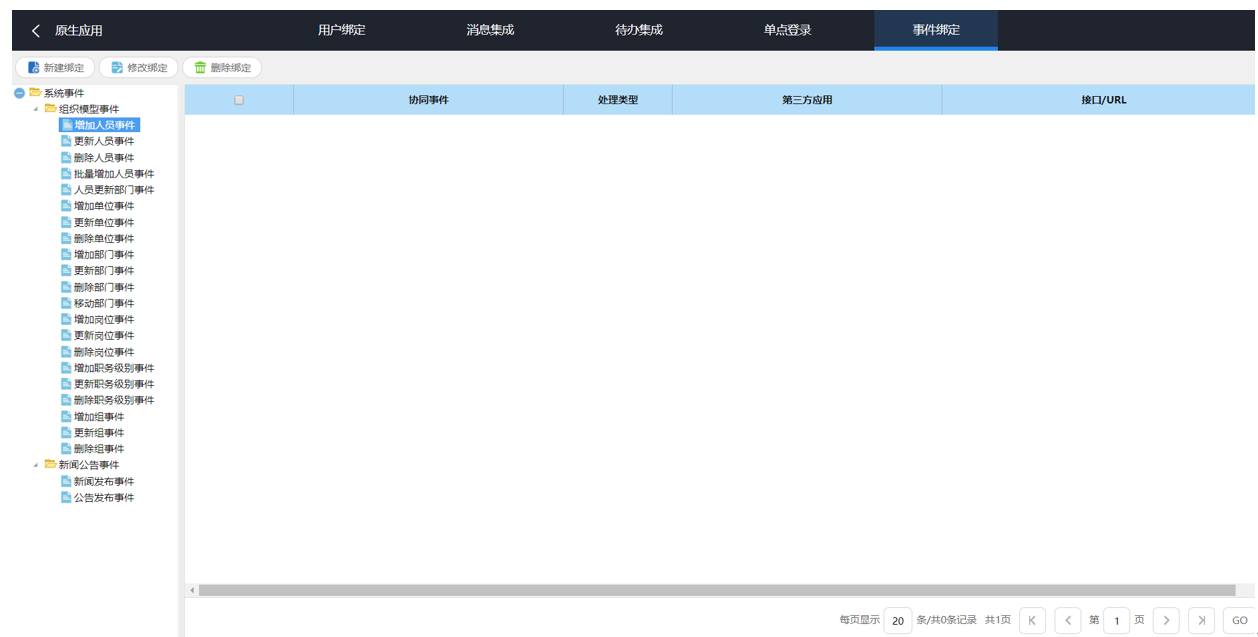1258x637 pixels.
Task: Click the 处理类型 column header
Action: tap(618, 100)
